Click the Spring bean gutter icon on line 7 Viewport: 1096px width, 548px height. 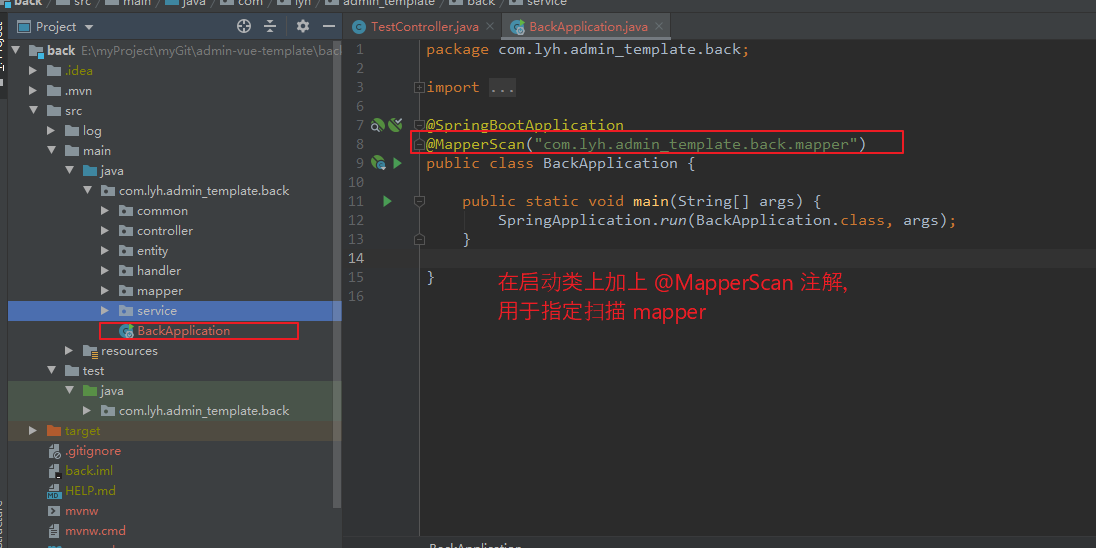click(x=377, y=125)
